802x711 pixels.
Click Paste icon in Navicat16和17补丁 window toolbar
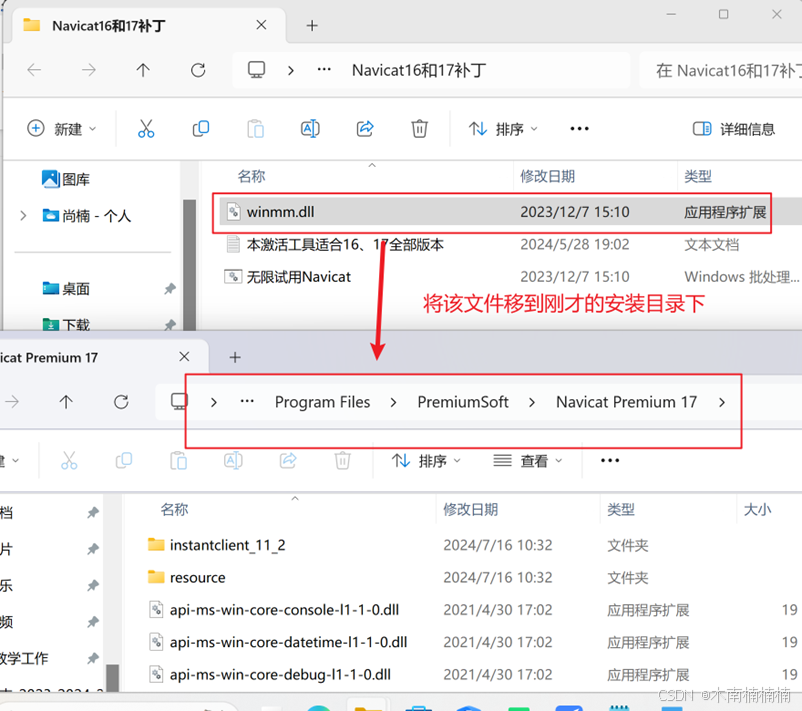click(x=255, y=128)
